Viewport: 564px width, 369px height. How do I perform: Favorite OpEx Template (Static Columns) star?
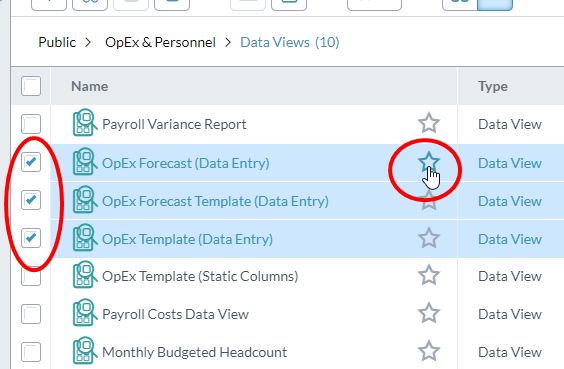coord(429,275)
